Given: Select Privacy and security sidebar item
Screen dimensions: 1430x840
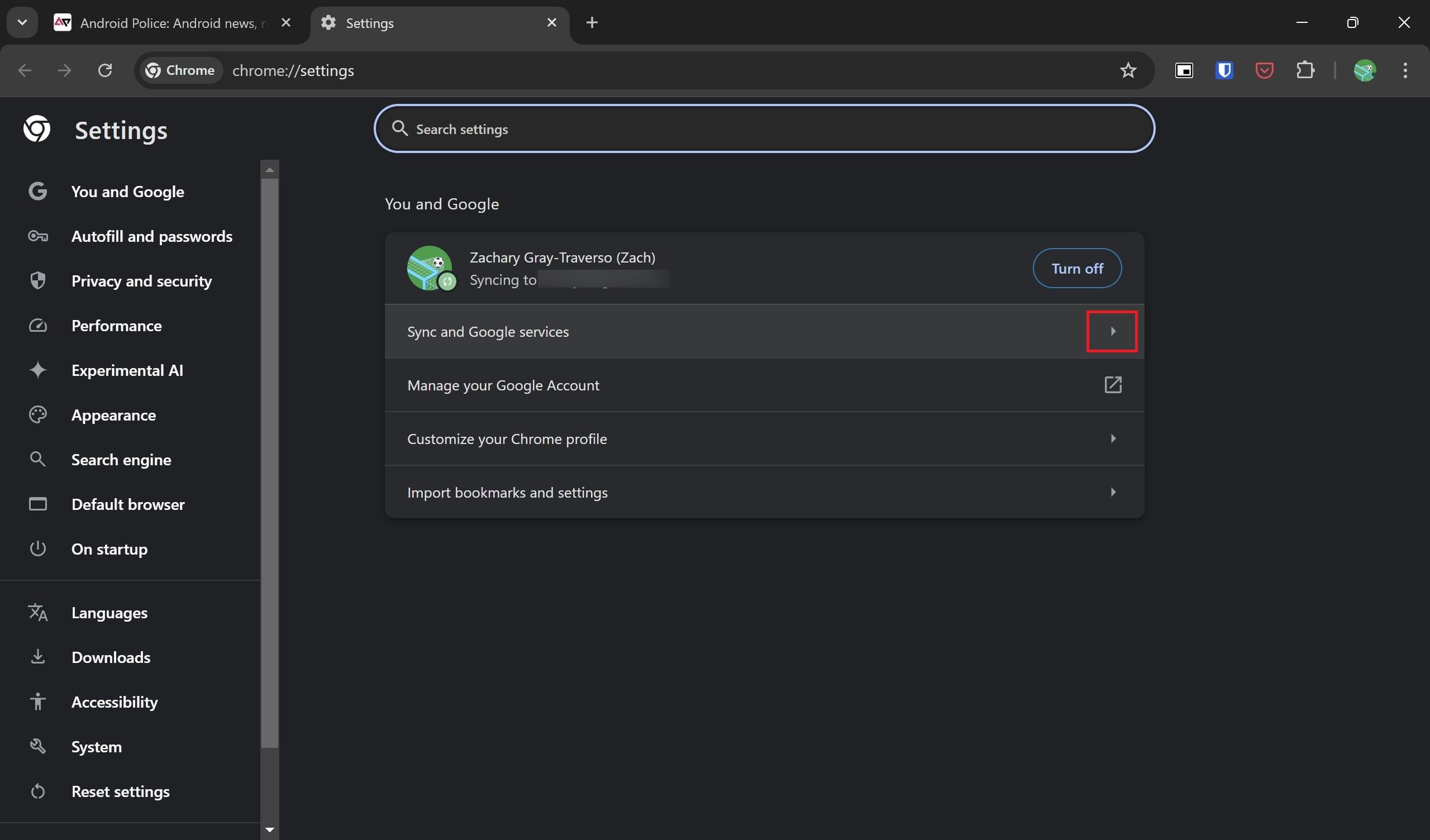Looking at the screenshot, I should pos(141,281).
